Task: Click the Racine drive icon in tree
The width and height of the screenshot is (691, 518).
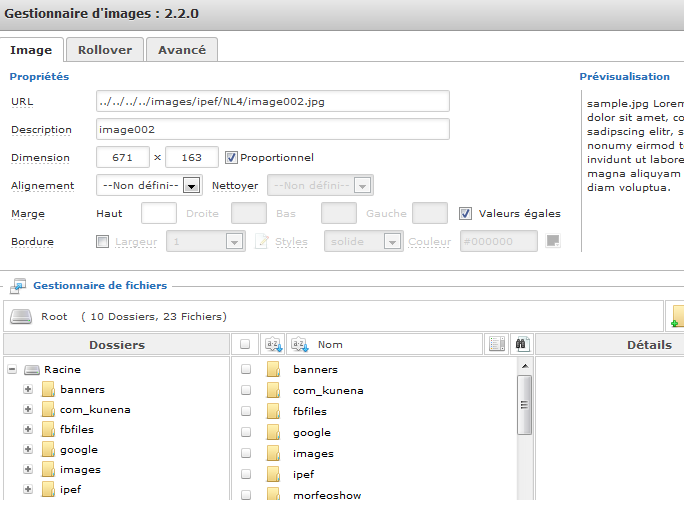Action: tap(32, 369)
